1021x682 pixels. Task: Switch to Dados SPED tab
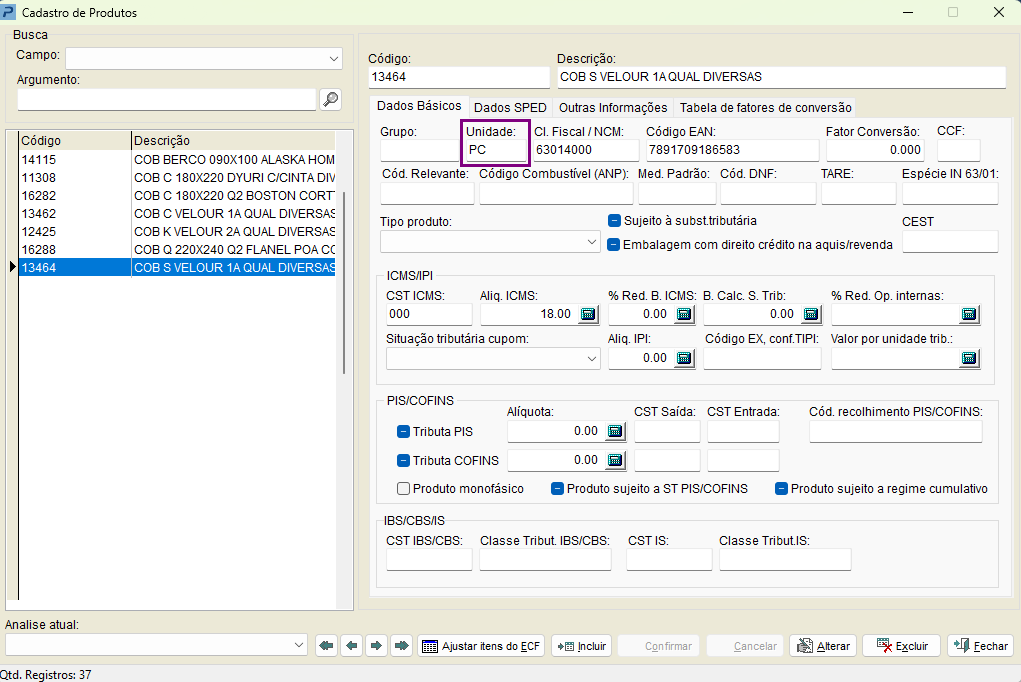pyautogui.click(x=510, y=107)
